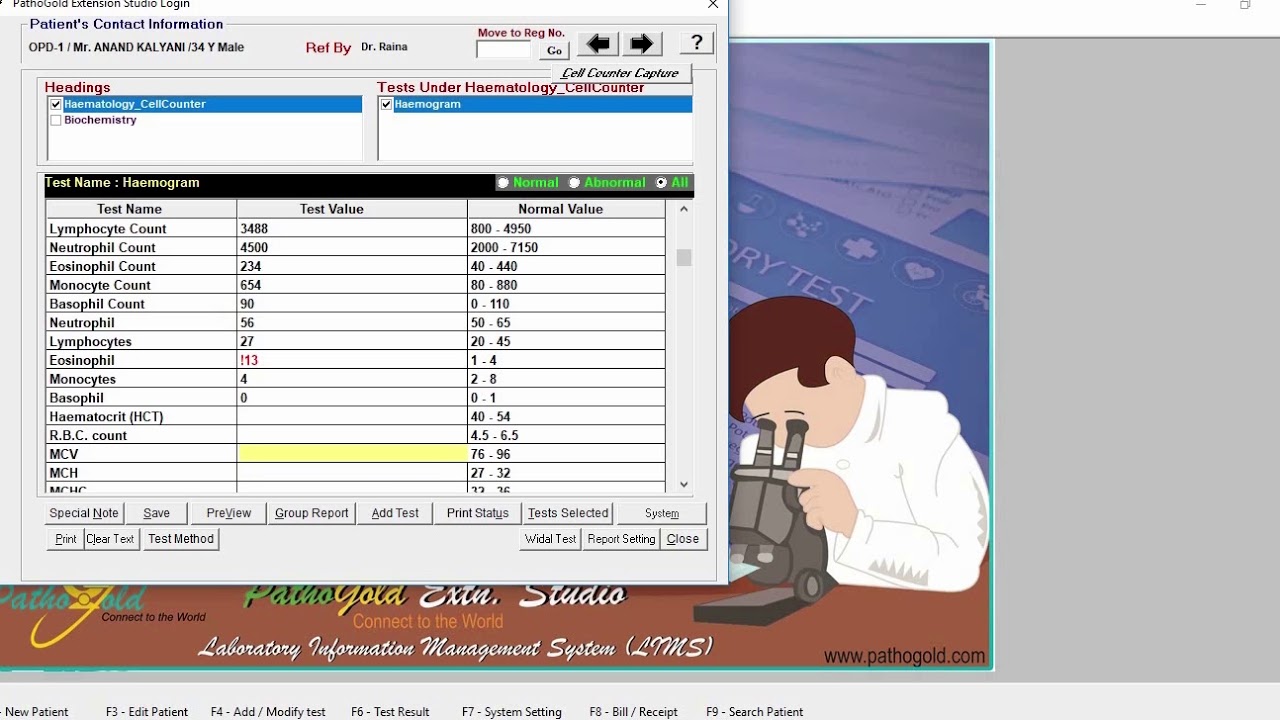
Task: Click the F6 - Test Result shortcut
Action: pyautogui.click(x=390, y=712)
